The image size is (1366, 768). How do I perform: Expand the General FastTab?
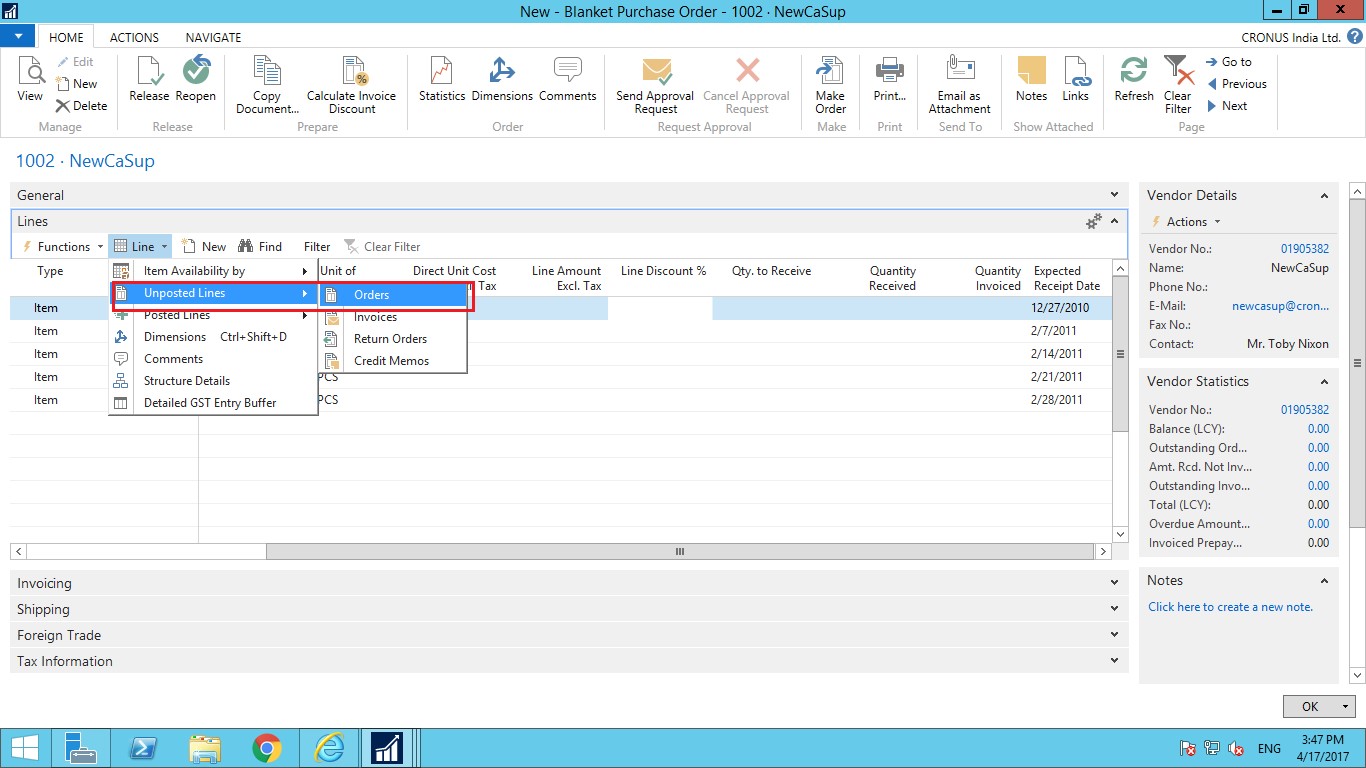pos(1115,196)
